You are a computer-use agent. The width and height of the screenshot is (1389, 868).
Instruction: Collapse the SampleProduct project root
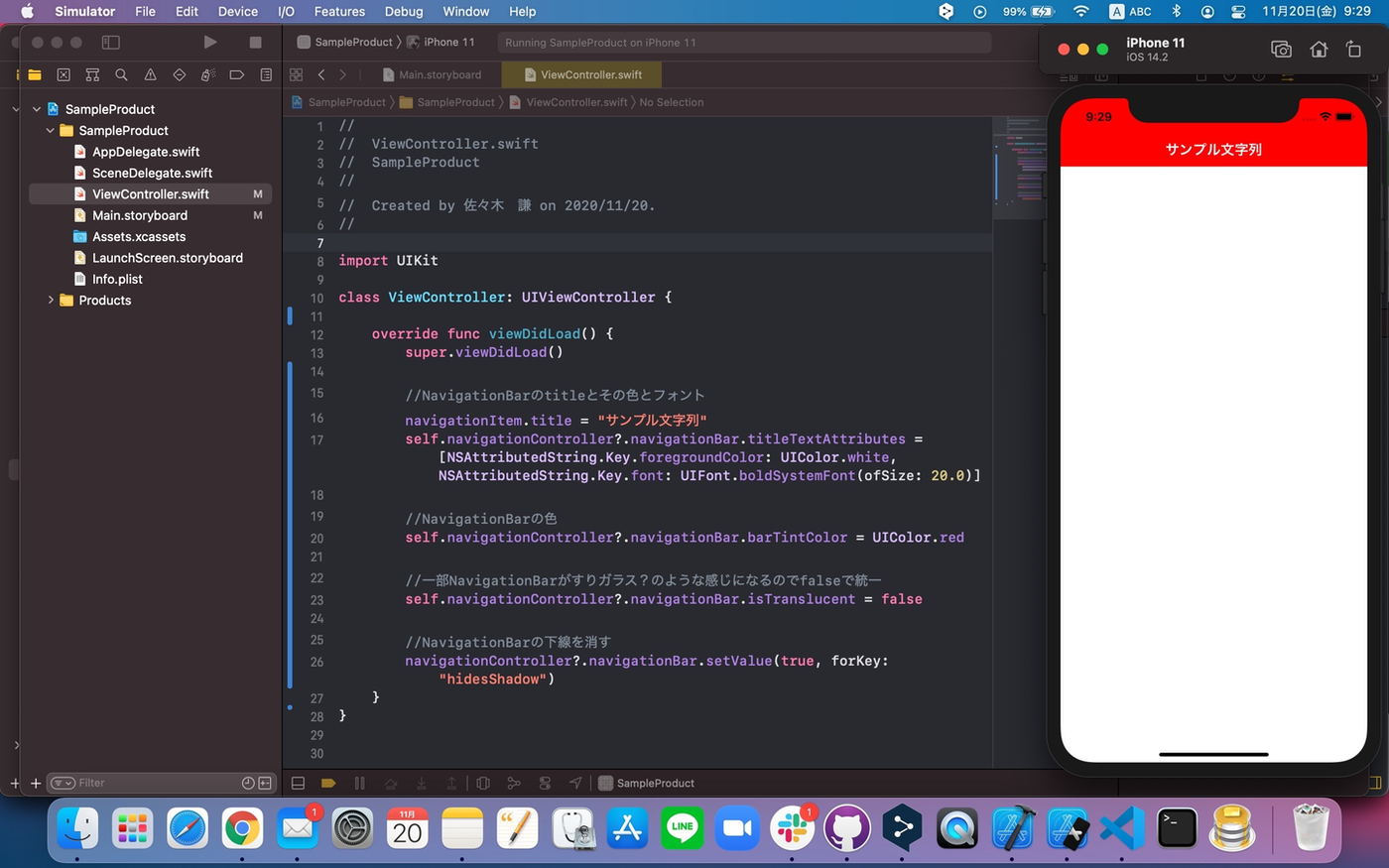click(x=37, y=109)
